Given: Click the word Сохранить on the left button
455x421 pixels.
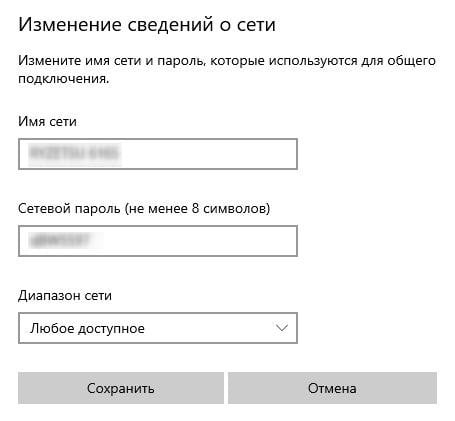Looking at the screenshot, I should coord(121,389).
